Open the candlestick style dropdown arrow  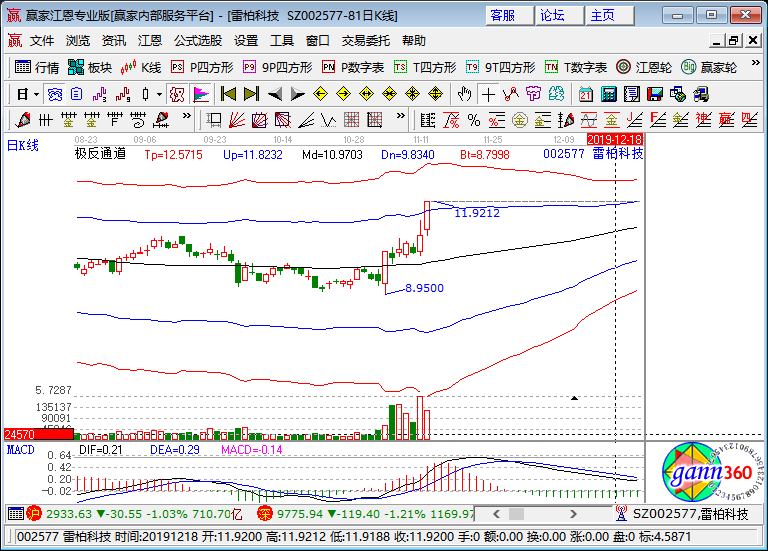tap(159, 94)
